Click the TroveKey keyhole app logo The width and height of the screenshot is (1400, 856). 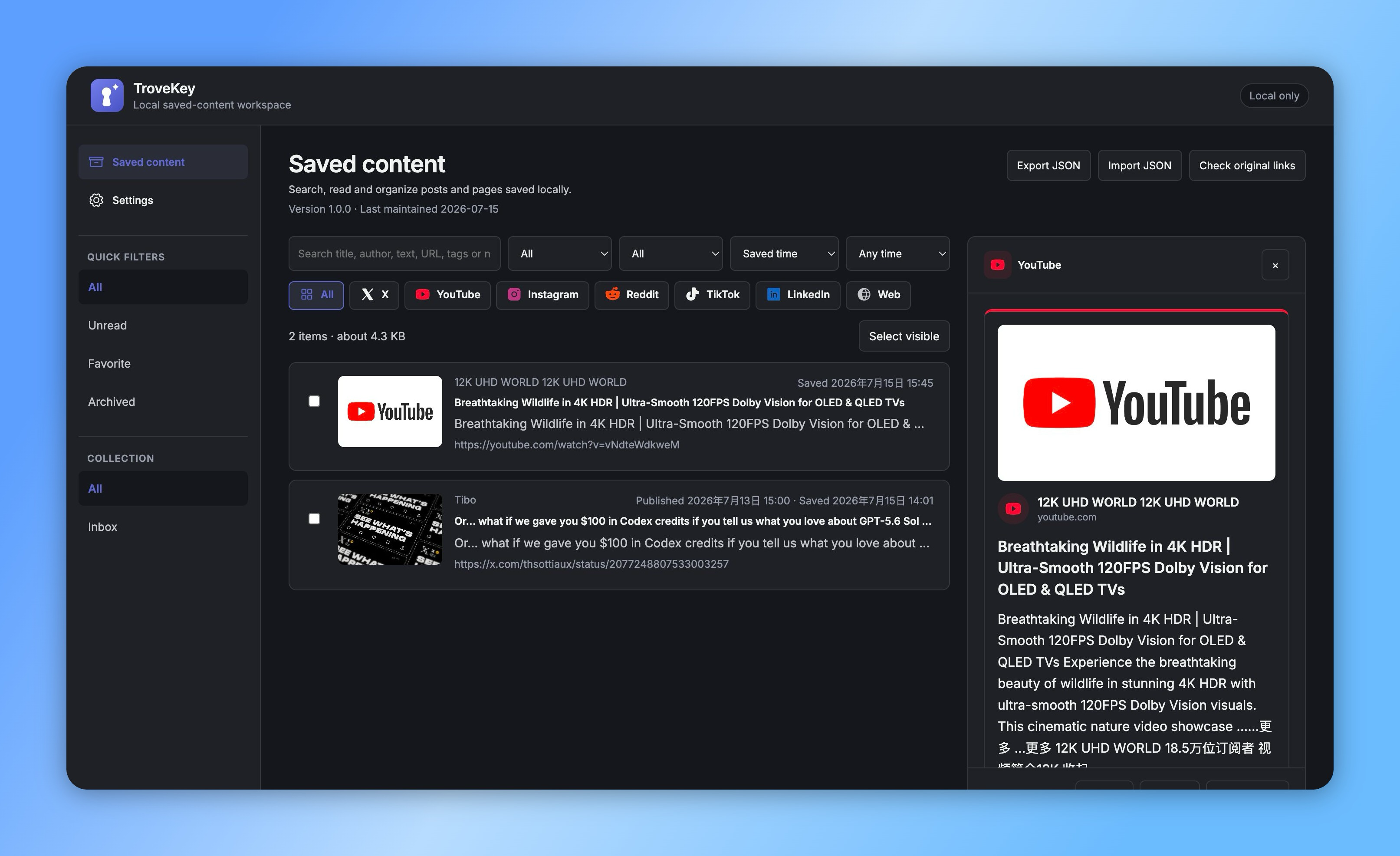coord(107,95)
